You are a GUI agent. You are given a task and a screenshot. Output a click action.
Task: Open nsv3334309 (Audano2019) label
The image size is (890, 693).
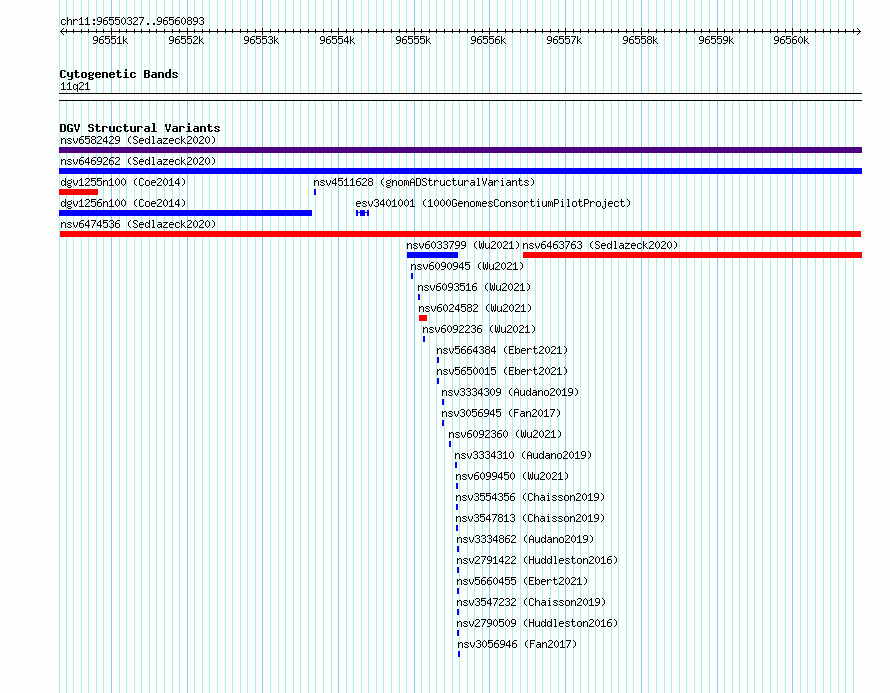click(x=510, y=392)
